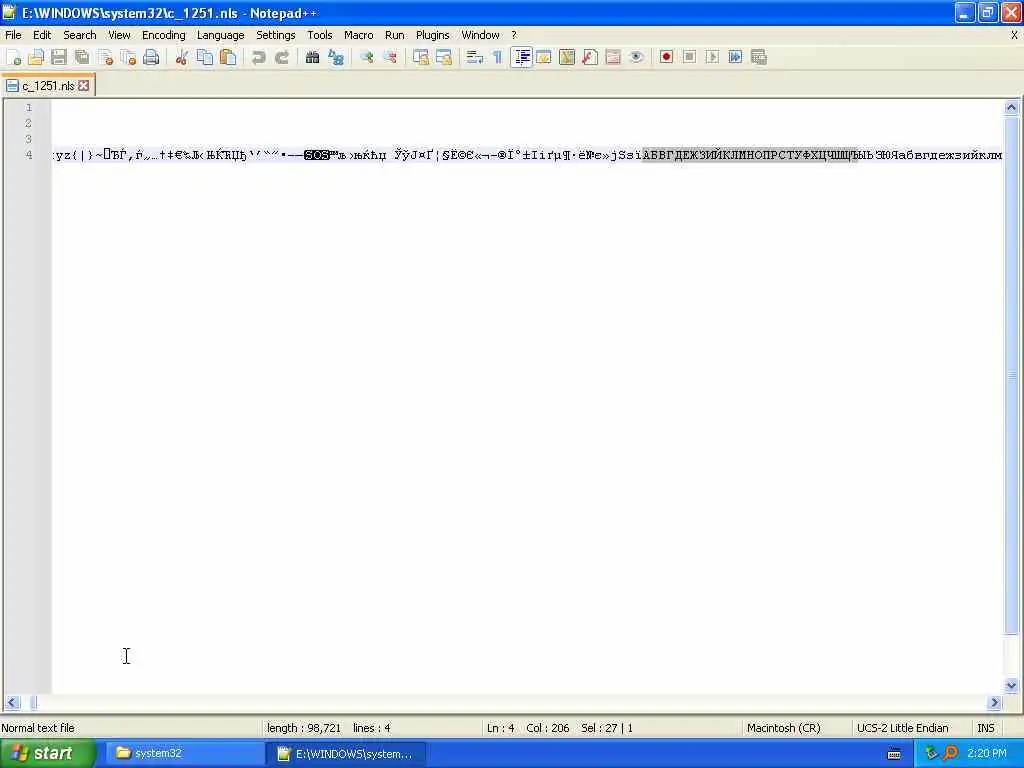Zoom in using toolbar icon
The image size is (1024, 768).
[x=366, y=57]
